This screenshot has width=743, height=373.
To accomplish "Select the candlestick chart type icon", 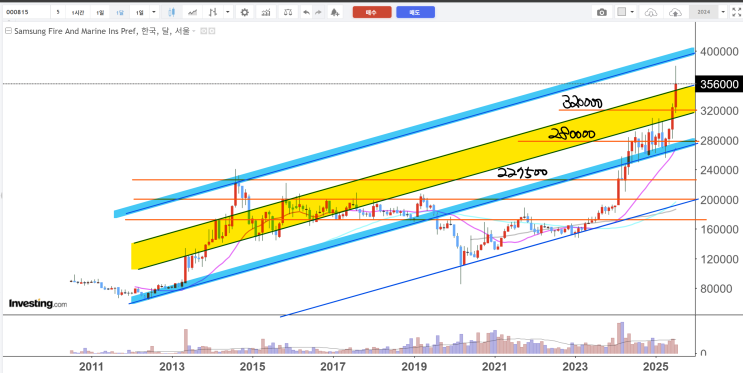I will point(172,12).
